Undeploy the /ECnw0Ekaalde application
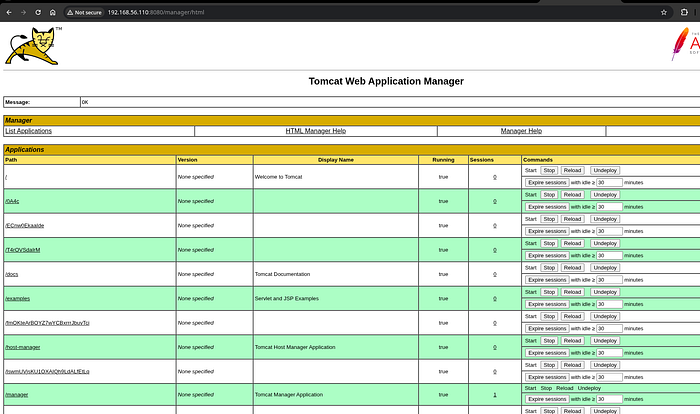This screenshot has width=700, height=414. pos(605,219)
